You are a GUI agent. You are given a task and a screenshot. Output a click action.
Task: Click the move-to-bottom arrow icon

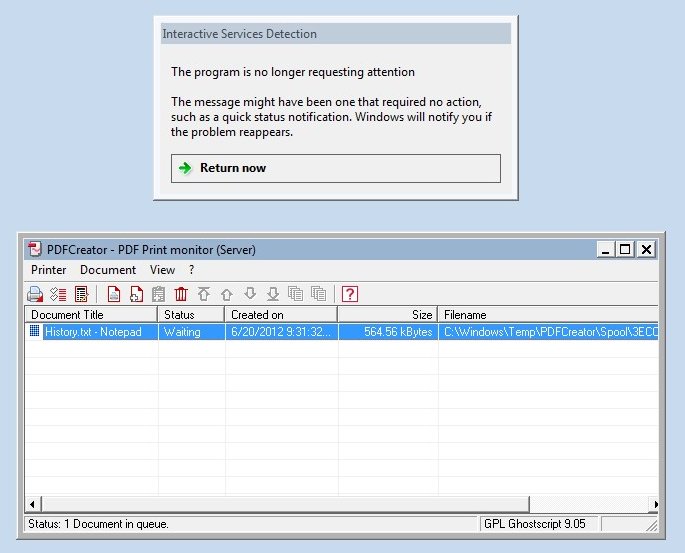point(273,294)
